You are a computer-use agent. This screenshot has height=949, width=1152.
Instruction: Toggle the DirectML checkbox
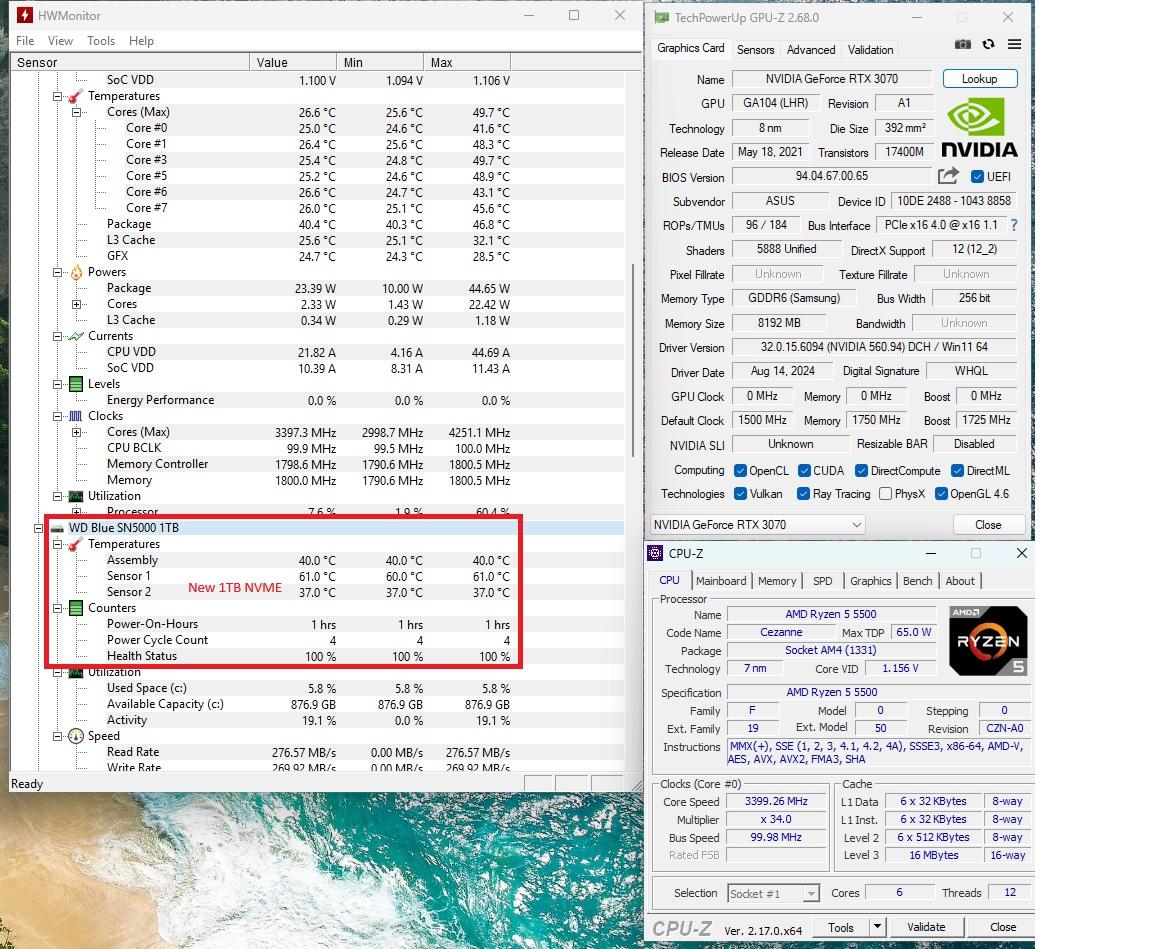(957, 471)
